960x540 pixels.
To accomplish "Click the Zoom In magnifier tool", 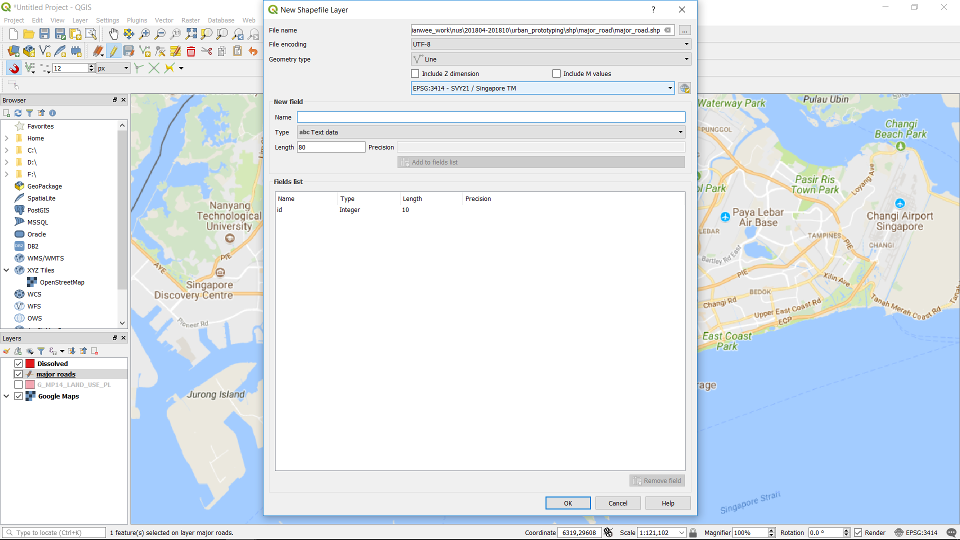I will (145, 34).
